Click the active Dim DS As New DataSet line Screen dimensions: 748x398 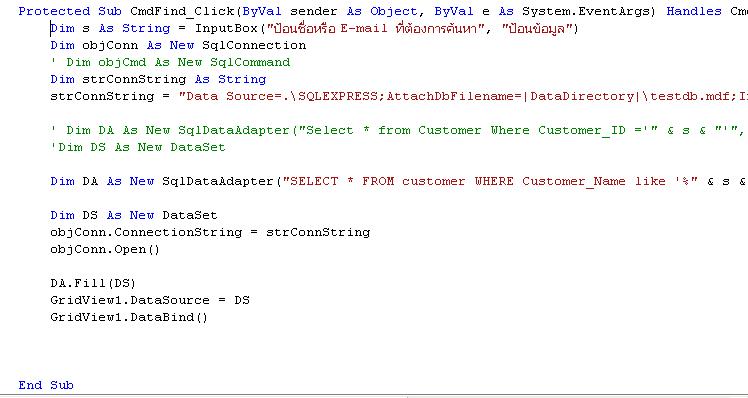(134, 216)
